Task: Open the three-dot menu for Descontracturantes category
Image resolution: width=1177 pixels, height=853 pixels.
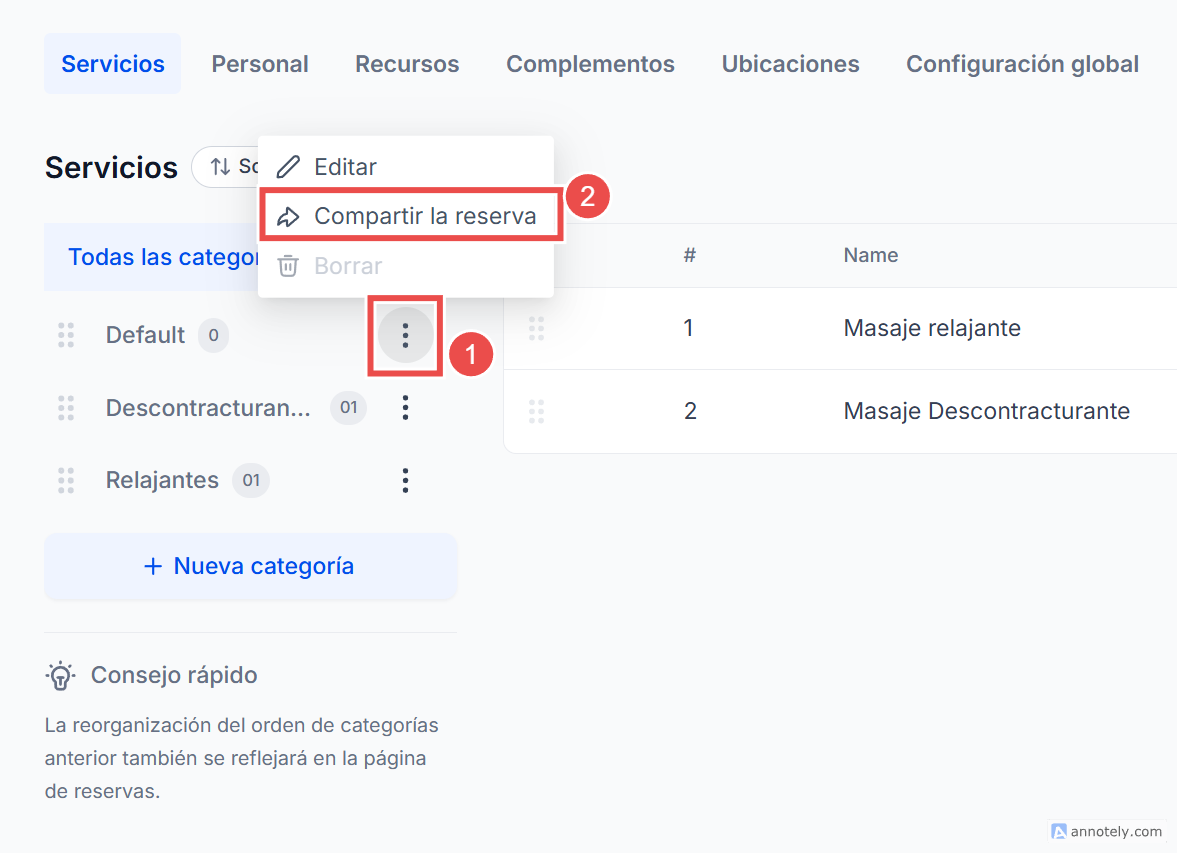Action: click(405, 408)
